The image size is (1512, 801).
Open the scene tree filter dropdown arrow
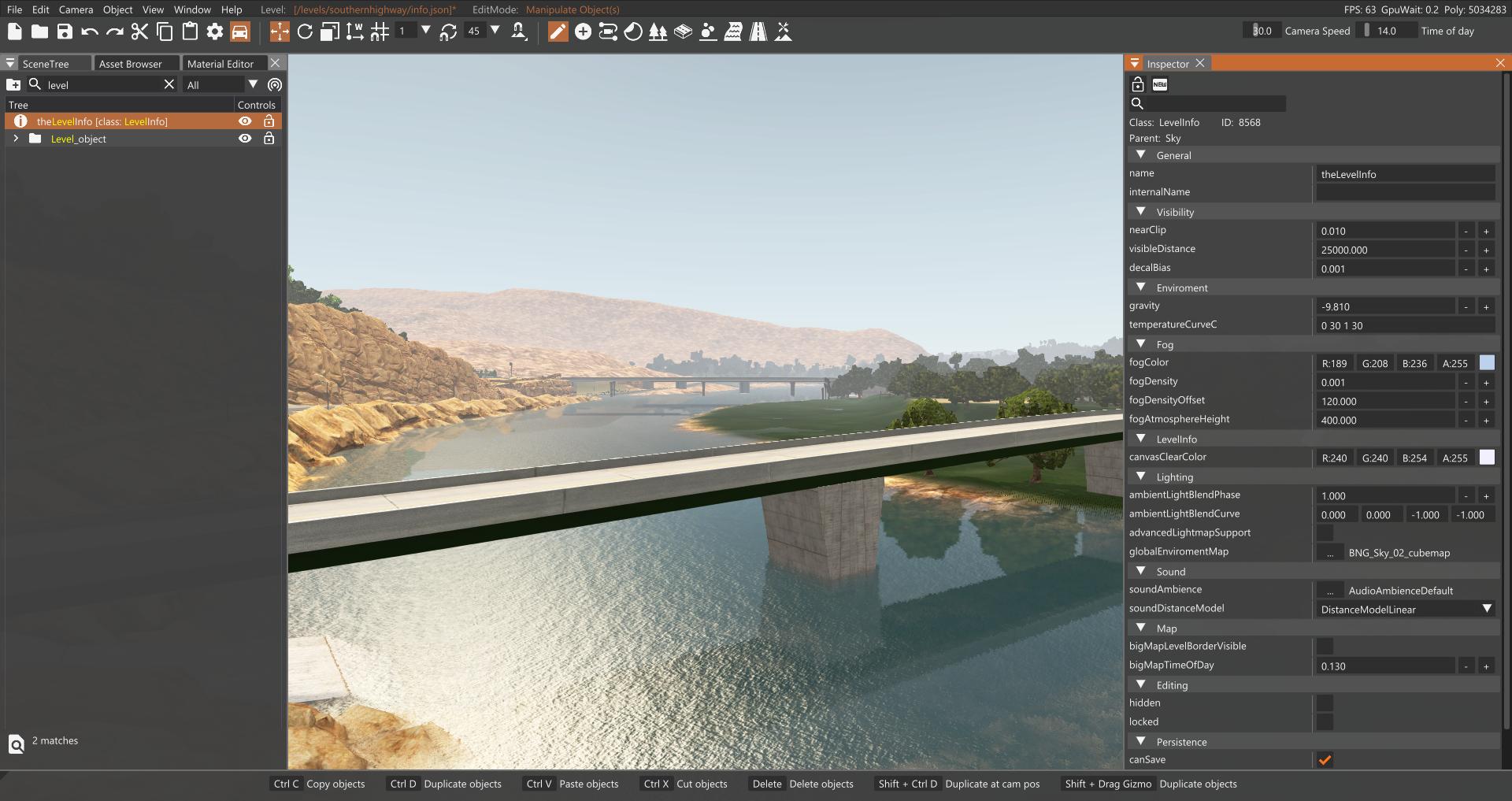253,84
